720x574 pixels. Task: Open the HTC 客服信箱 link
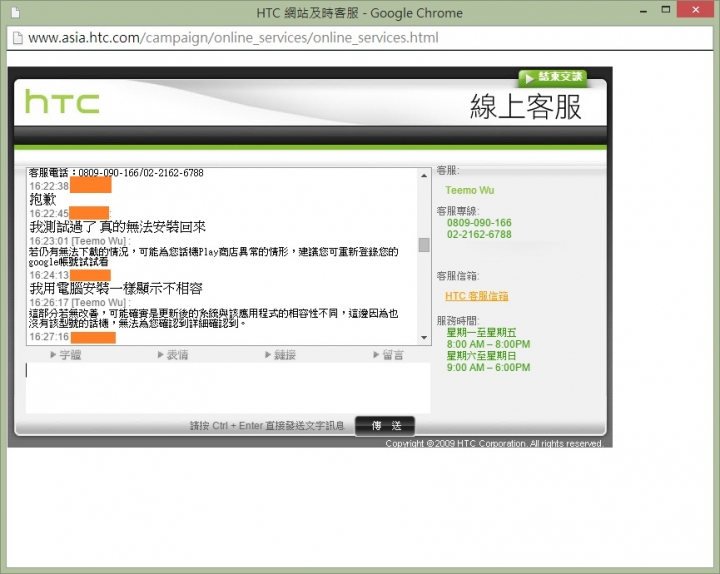[477, 296]
